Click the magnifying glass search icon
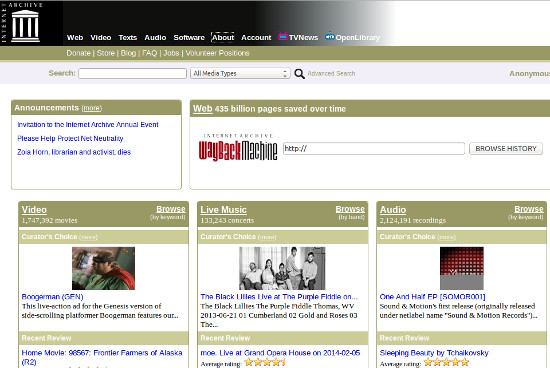Image resolution: width=550 pixels, height=368 pixels. tap(299, 74)
